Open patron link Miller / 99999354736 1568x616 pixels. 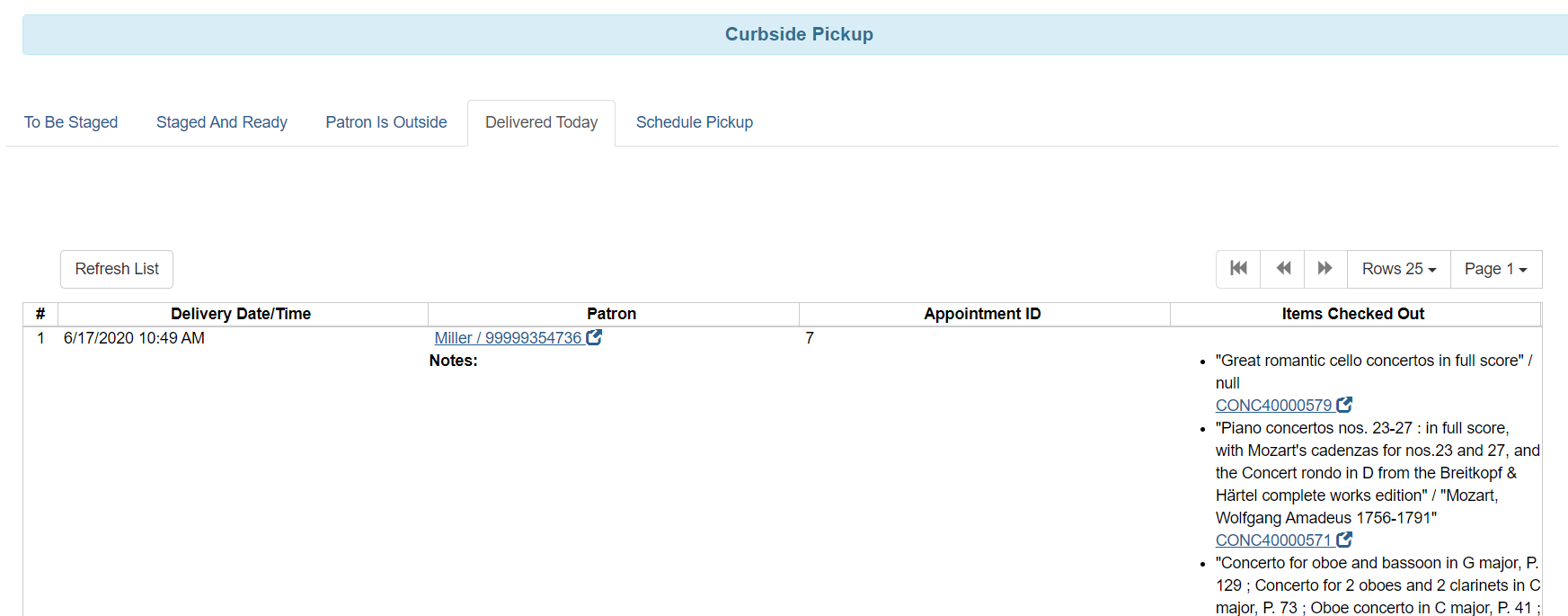[508, 338]
